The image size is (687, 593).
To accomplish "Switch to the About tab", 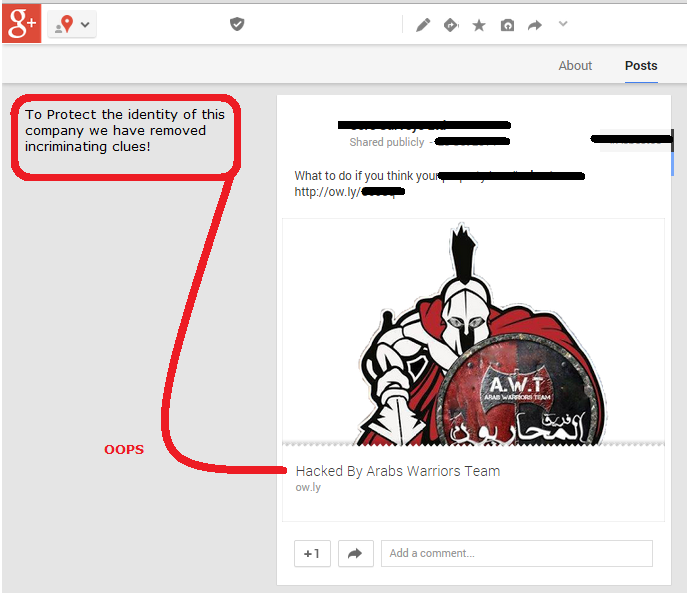I will (x=575, y=66).
